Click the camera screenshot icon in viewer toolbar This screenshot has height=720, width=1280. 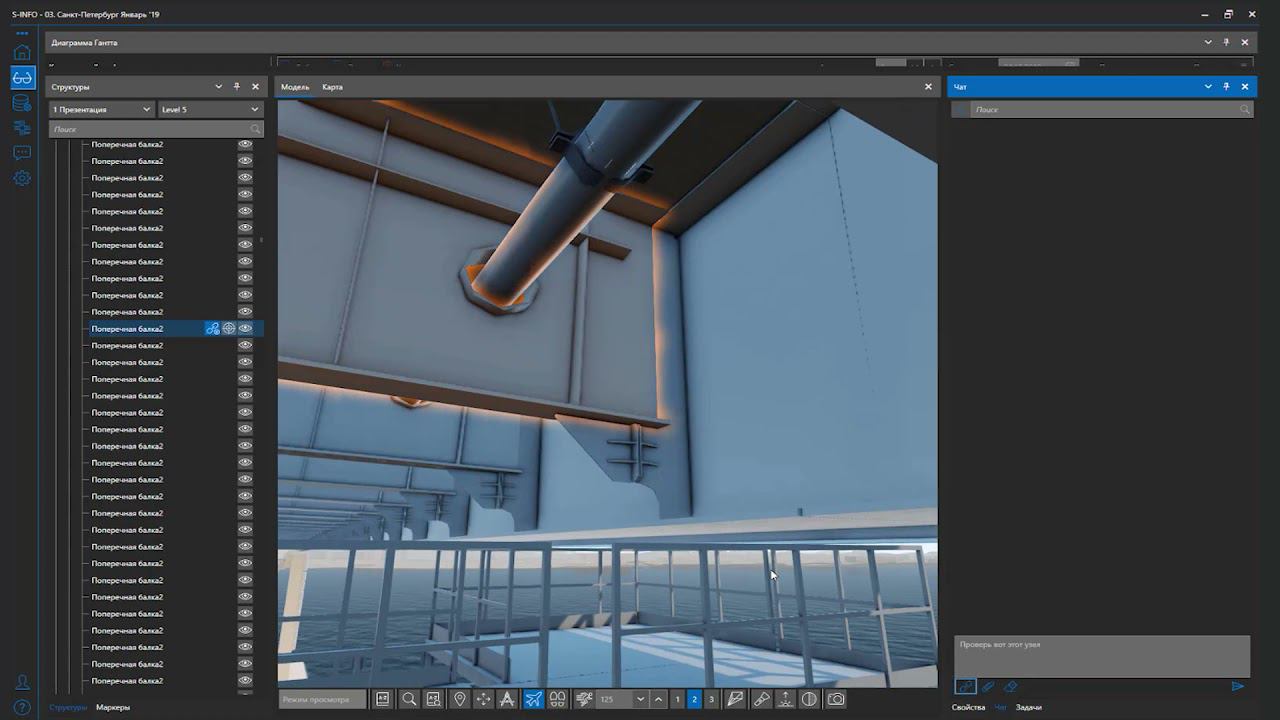tap(836, 699)
